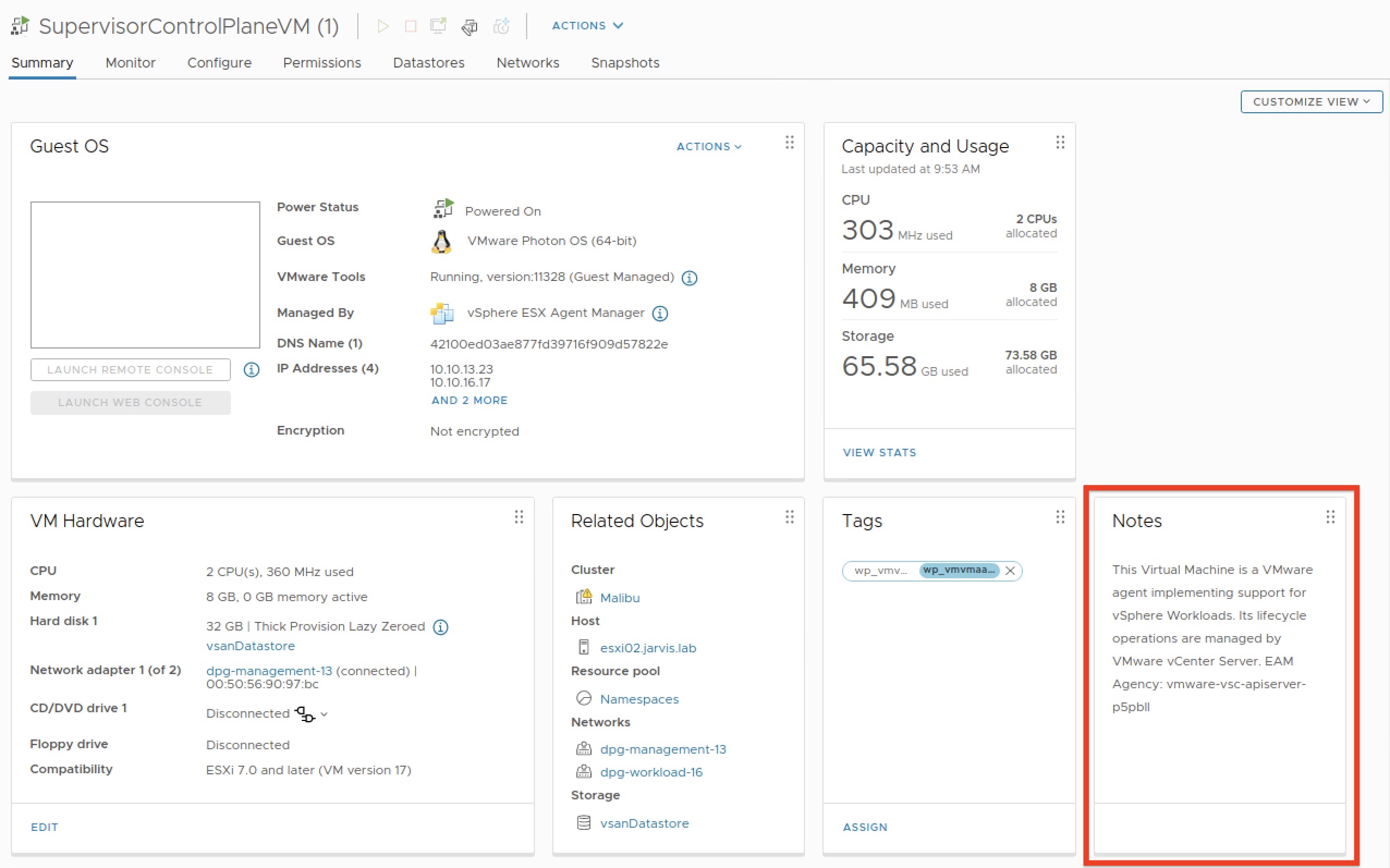The width and height of the screenshot is (1390, 868).
Task: Click LAUNCH WEB CONSOLE button
Action: click(130, 402)
